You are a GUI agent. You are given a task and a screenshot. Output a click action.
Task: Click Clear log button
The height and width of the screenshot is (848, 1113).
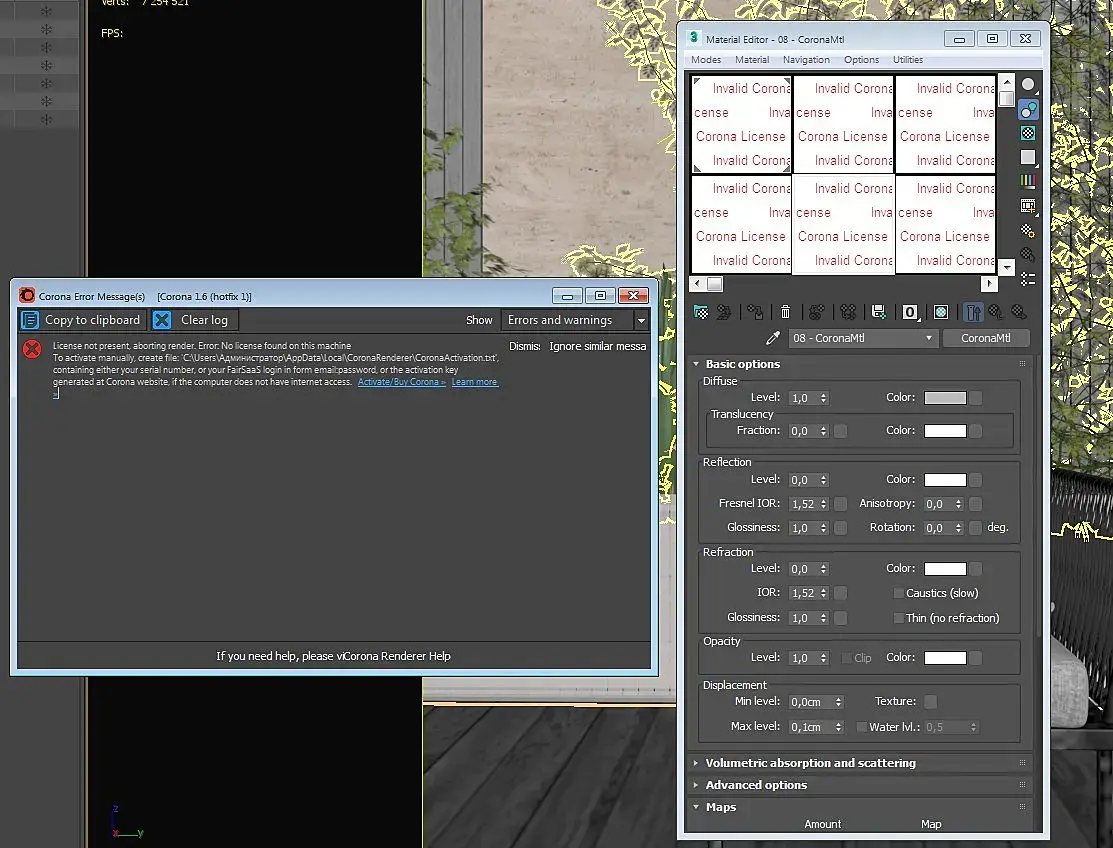pyautogui.click(x=194, y=320)
